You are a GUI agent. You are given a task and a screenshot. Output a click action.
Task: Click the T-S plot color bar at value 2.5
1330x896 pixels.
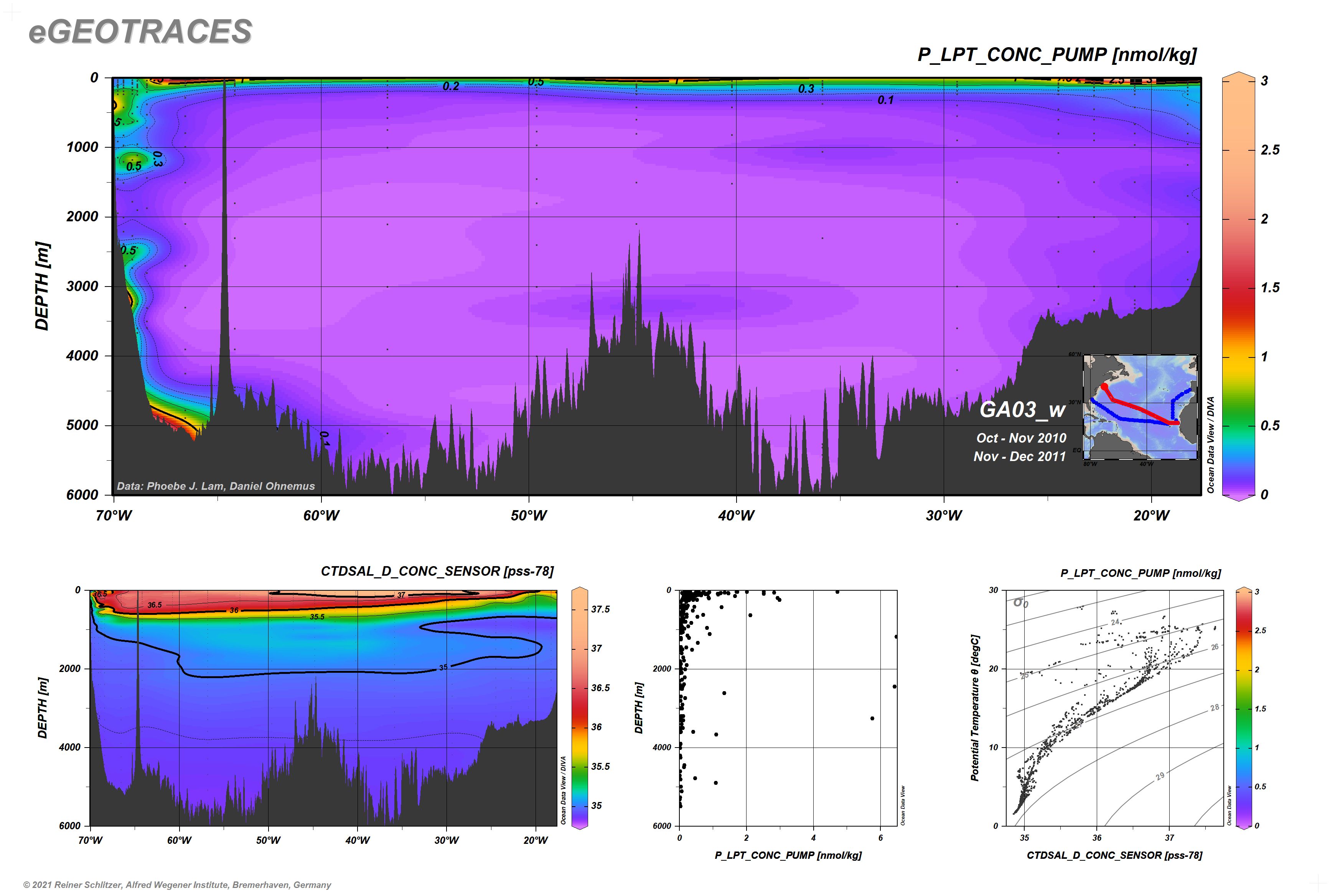click(1244, 631)
